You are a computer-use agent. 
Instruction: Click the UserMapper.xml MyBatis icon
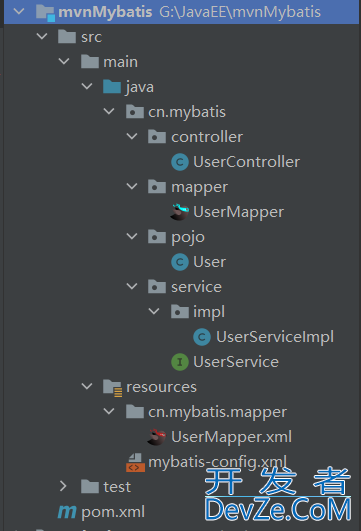pyautogui.click(x=157, y=437)
